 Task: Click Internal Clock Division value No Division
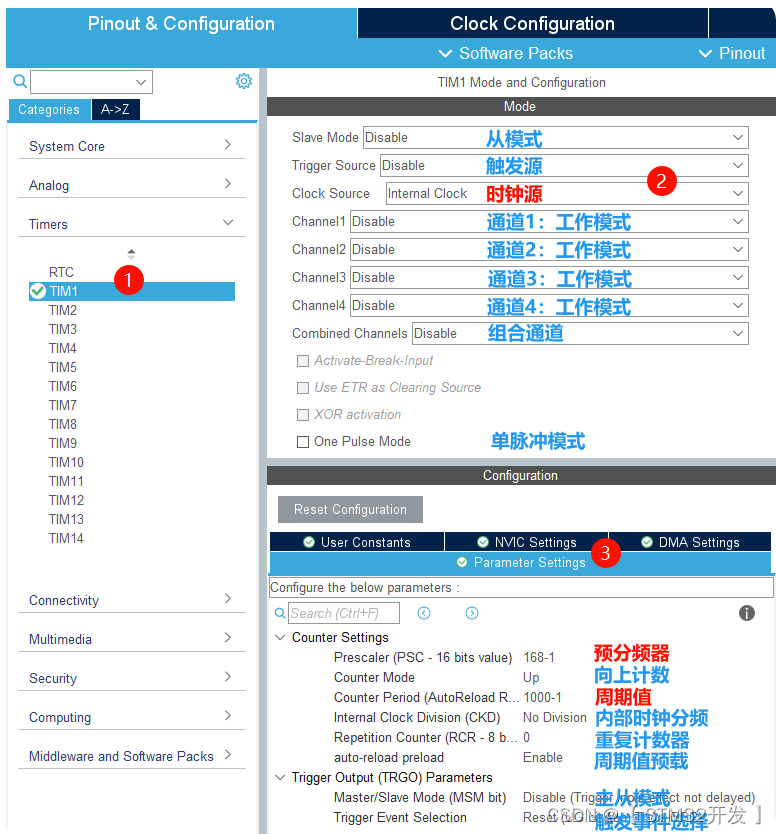555,718
